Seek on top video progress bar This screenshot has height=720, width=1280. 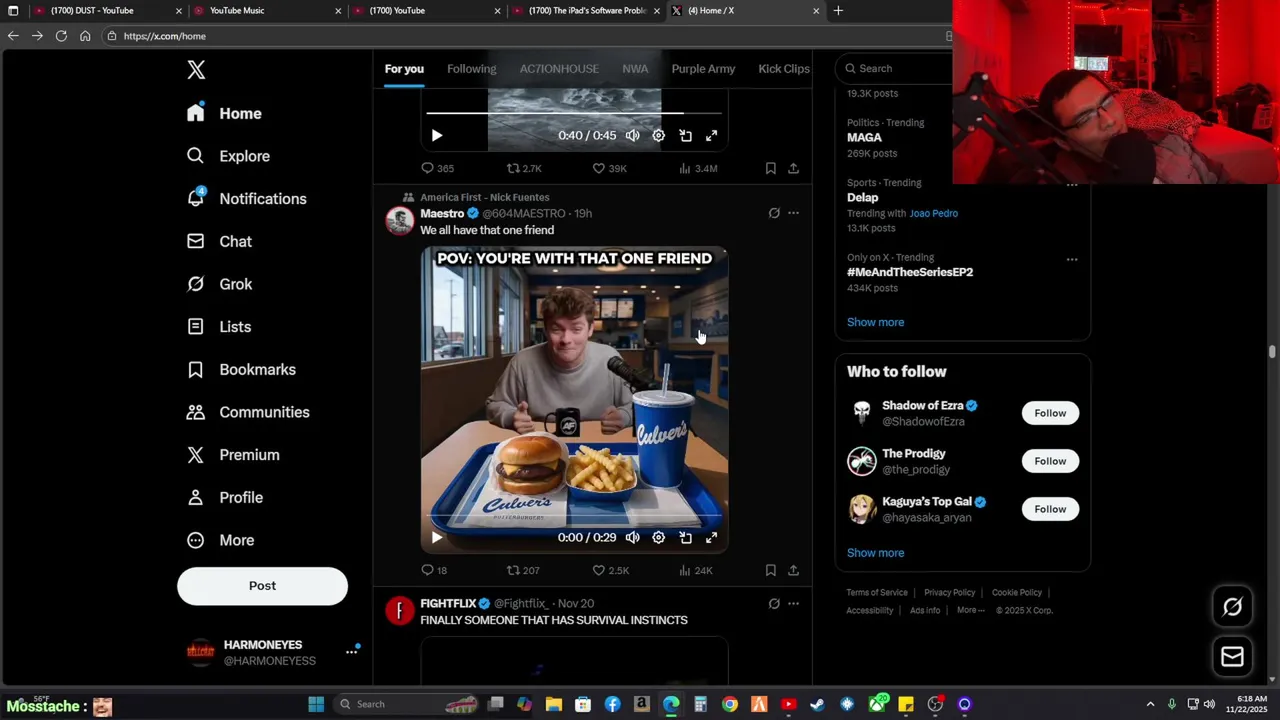point(574,114)
